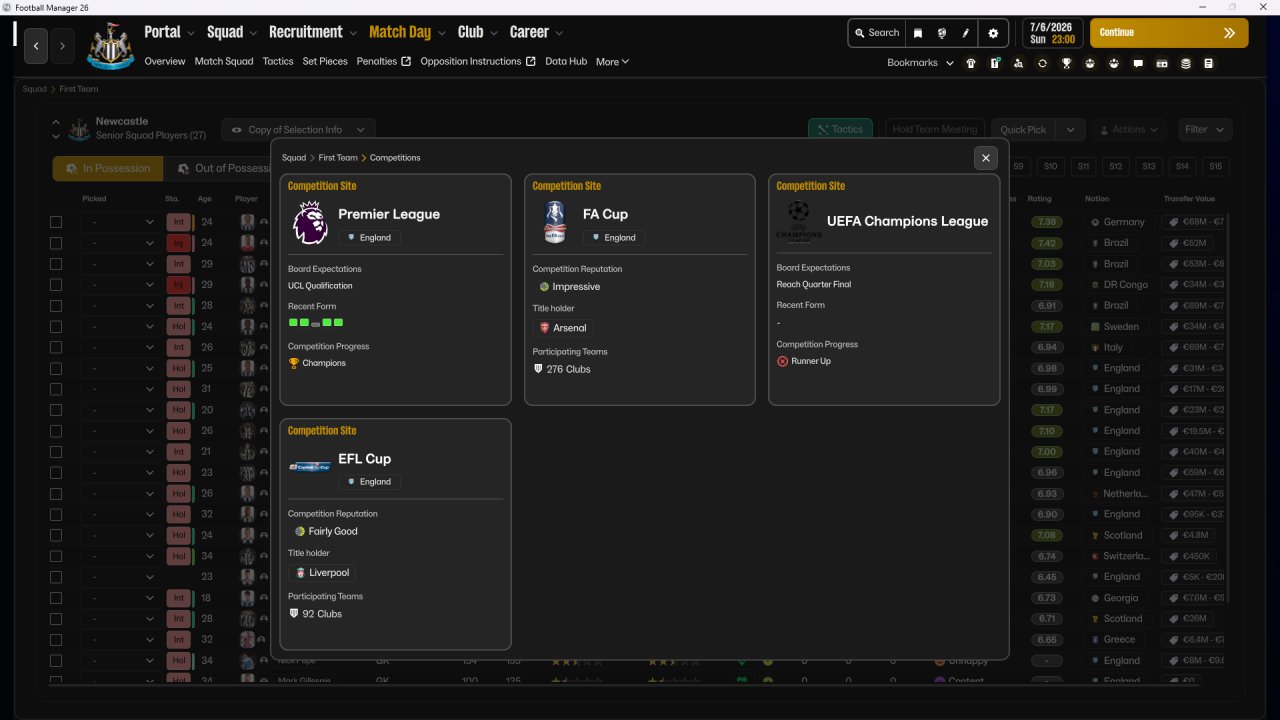Click the person with magnifier shortcut icon
Image resolution: width=1280 pixels, height=720 pixels.
pyautogui.click(x=1018, y=63)
